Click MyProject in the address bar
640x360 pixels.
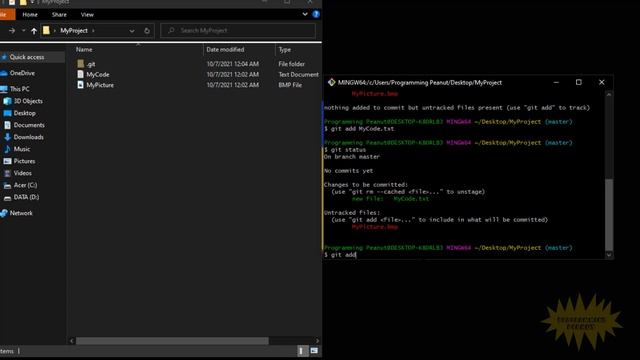74,31
